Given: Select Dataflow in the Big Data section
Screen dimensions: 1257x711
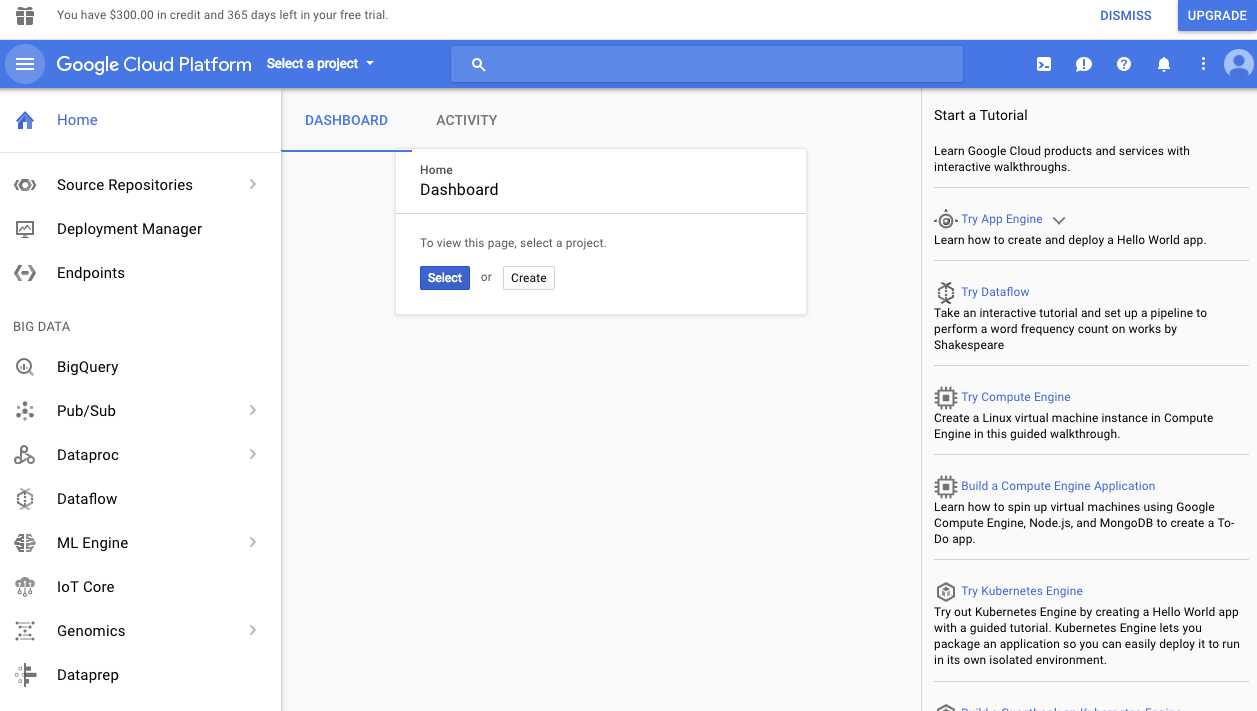Looking at the screenshot, I should 87,499.
